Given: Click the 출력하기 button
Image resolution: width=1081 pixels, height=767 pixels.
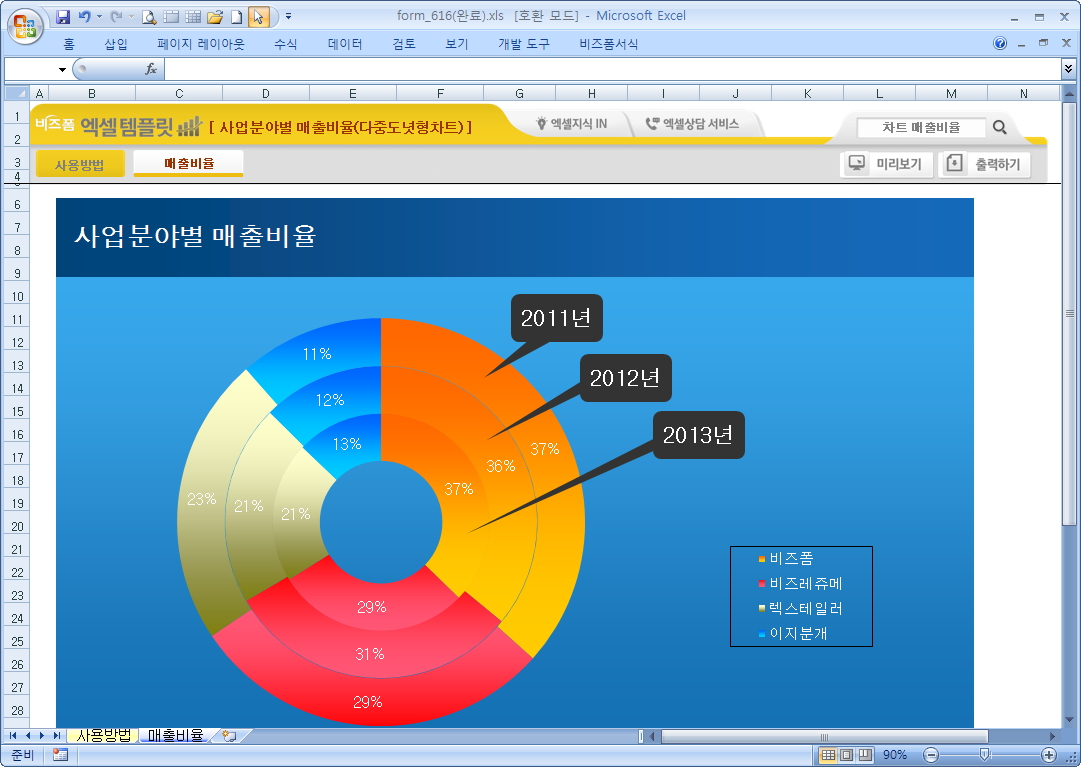Looking at the screenshot, I should [x=984, y=164].
